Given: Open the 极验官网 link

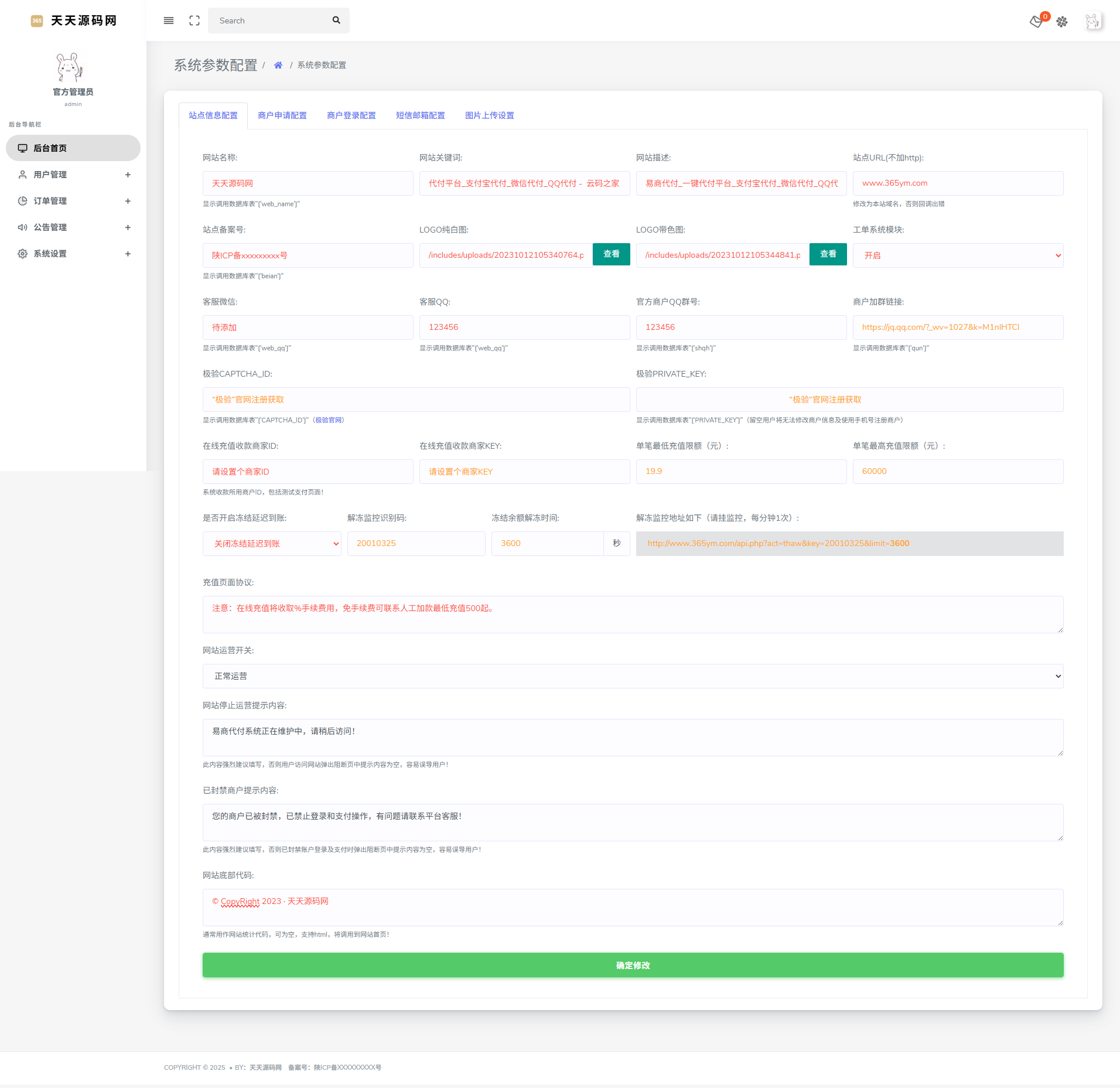Looking at the screenshot, I should (329, 420).
